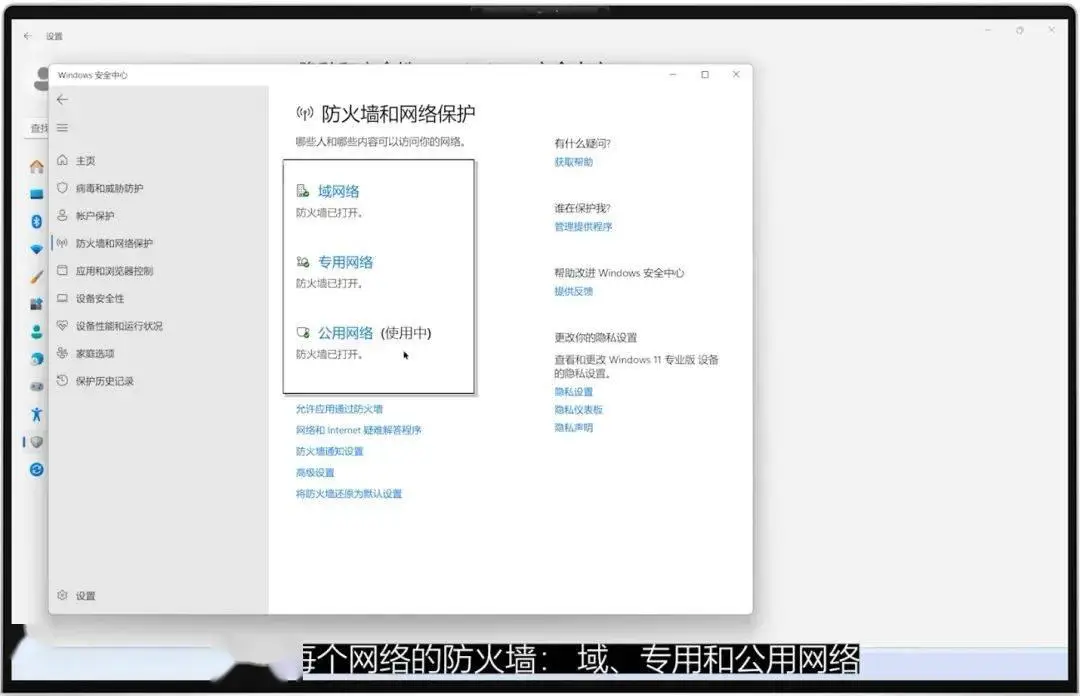Viewport: 1080px width, 696px height.
Task: Click time and language globe icon
Action: pyautogui.click(x=37, y=359)
